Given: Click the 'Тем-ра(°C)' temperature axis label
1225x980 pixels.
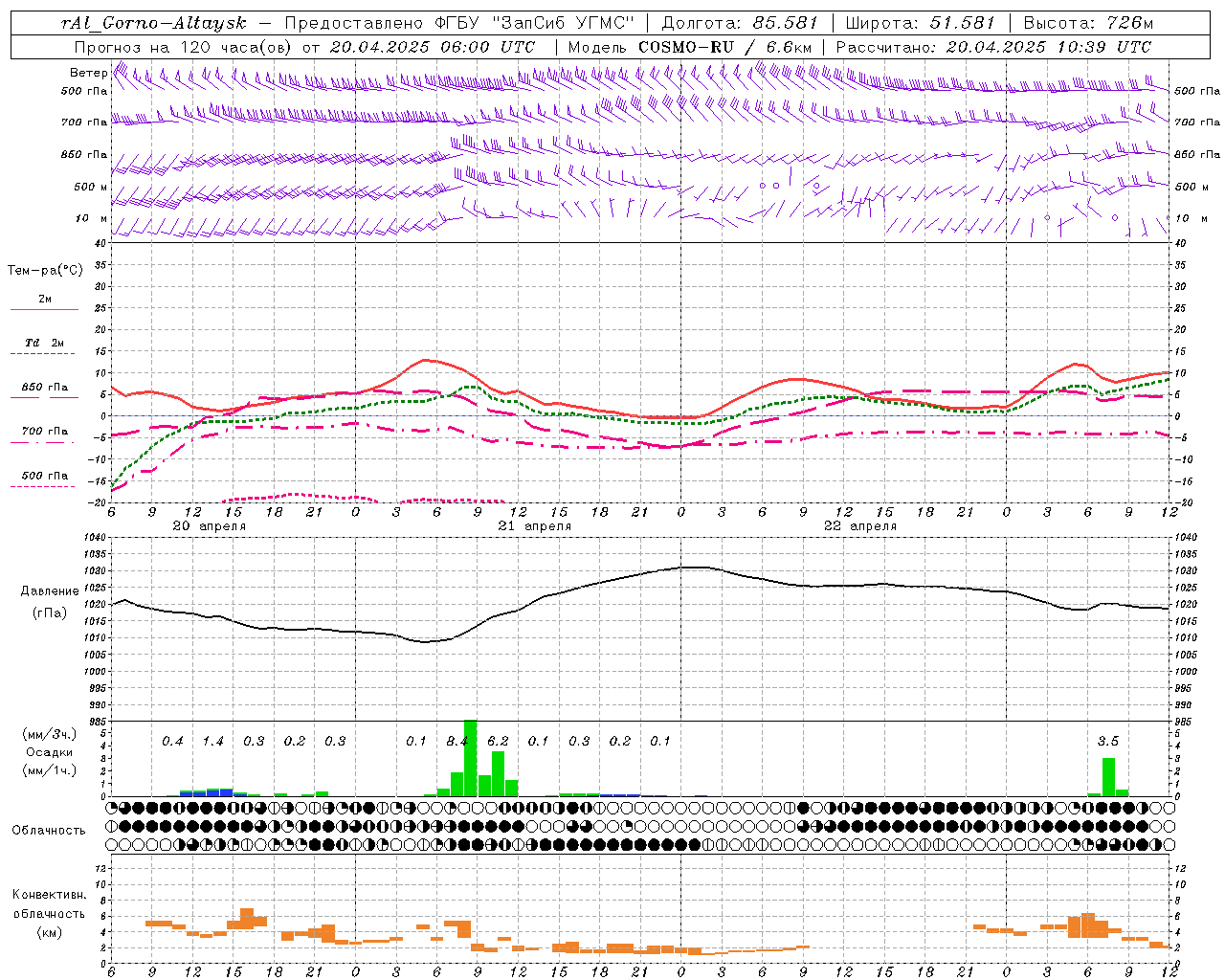Looking at the screenshot, I should tap(46, 270).
